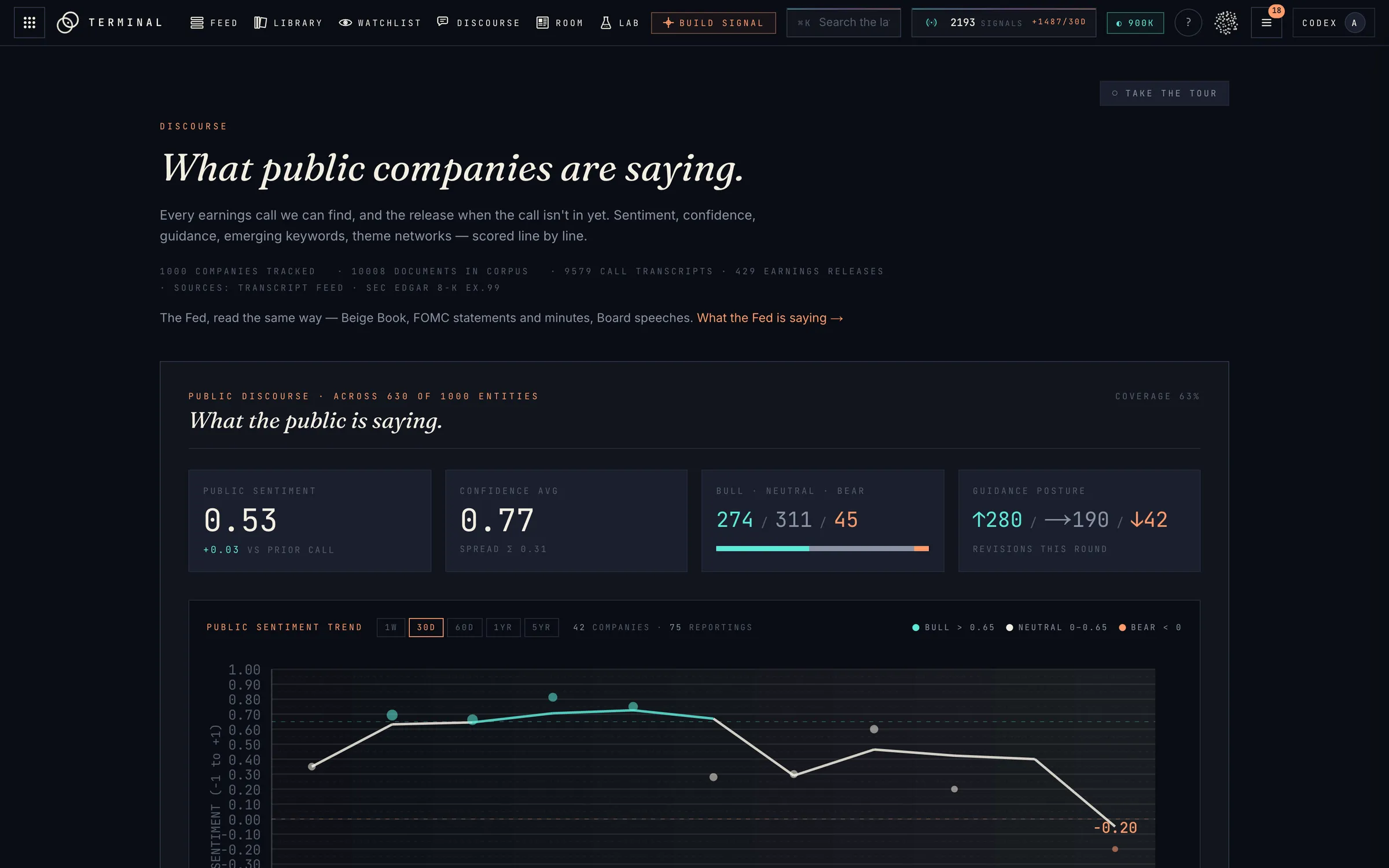Click the '429 EARNINGS RELEASES' stat text
This screenshot has width=1389, height=868.
810,271
